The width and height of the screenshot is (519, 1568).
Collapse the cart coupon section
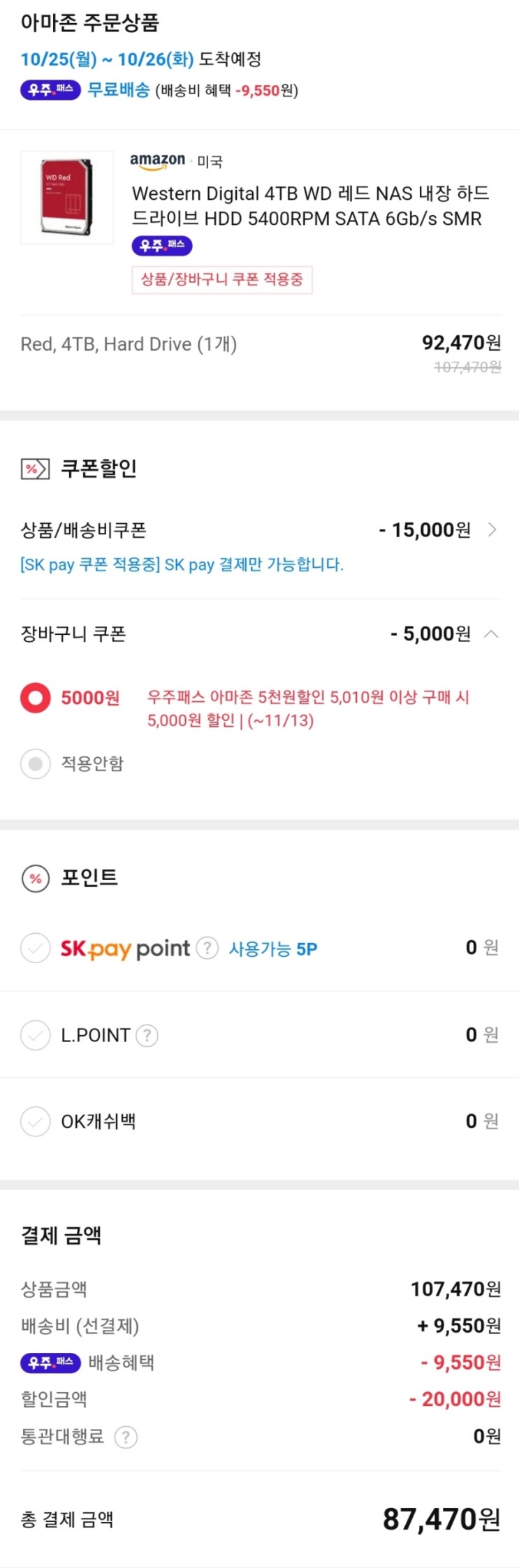[x=492, y=634]
